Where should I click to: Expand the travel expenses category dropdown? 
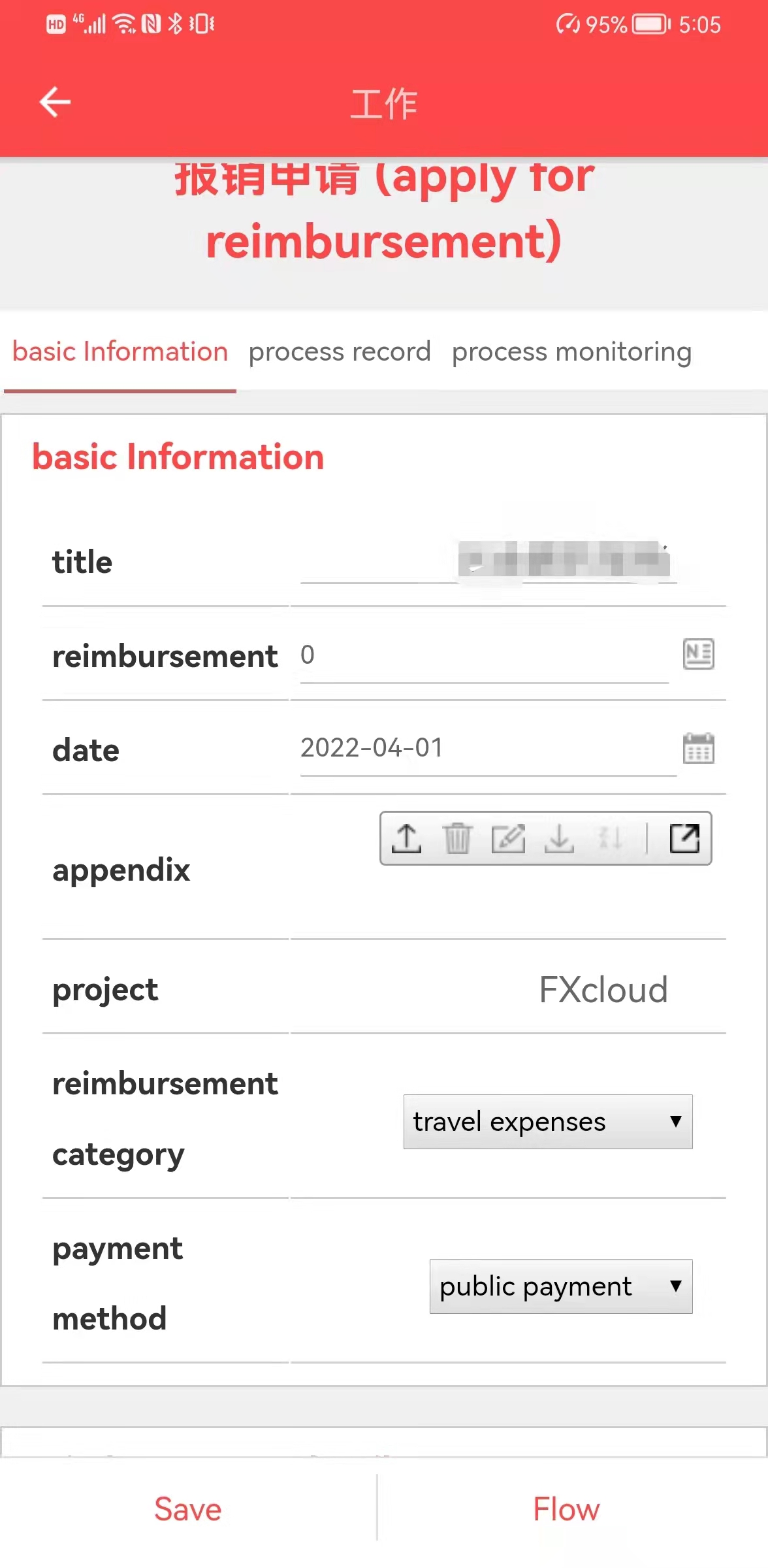click(x=548, y=1122)
